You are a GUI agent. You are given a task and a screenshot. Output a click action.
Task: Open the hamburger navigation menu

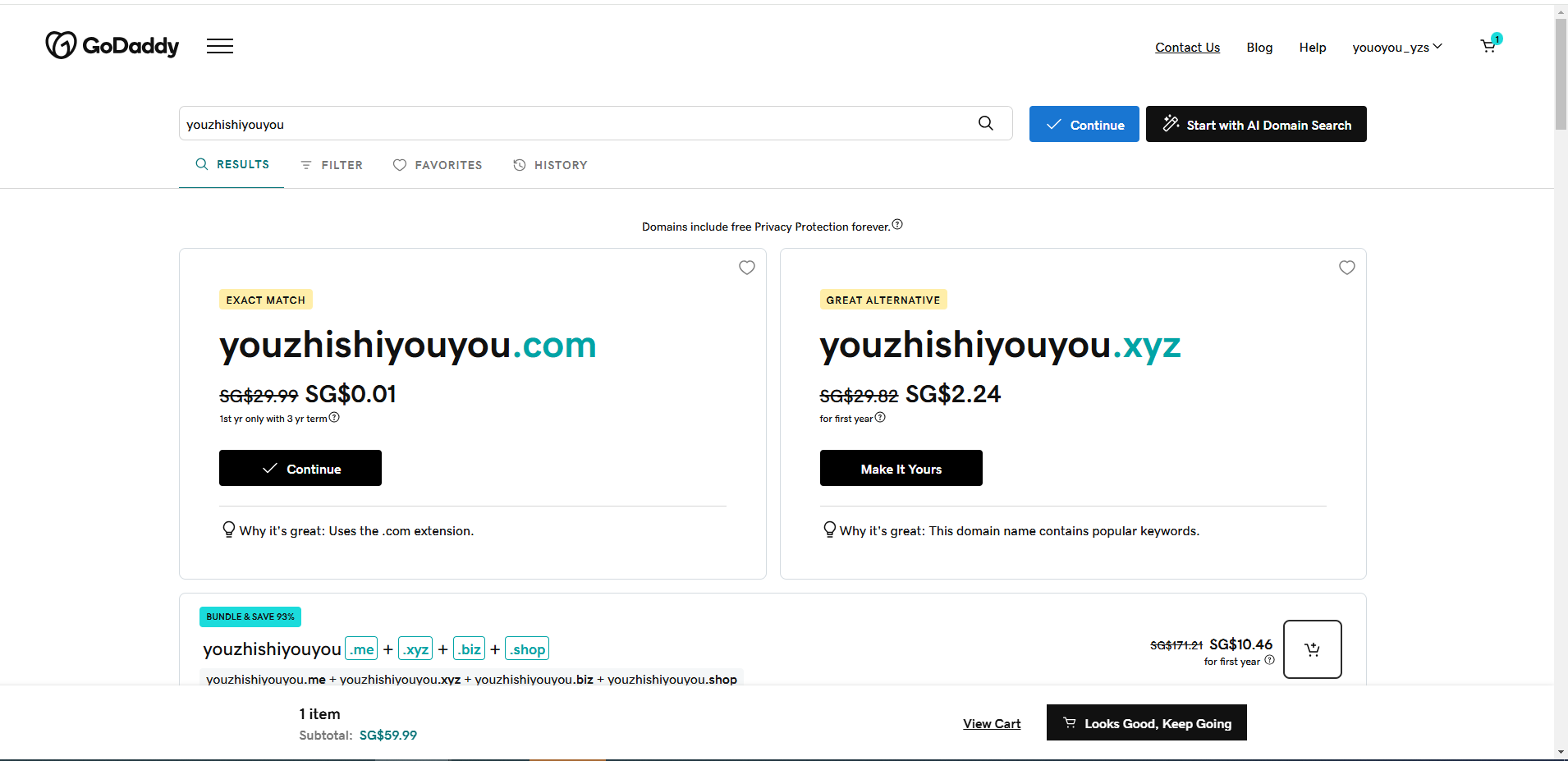point(220,46)
